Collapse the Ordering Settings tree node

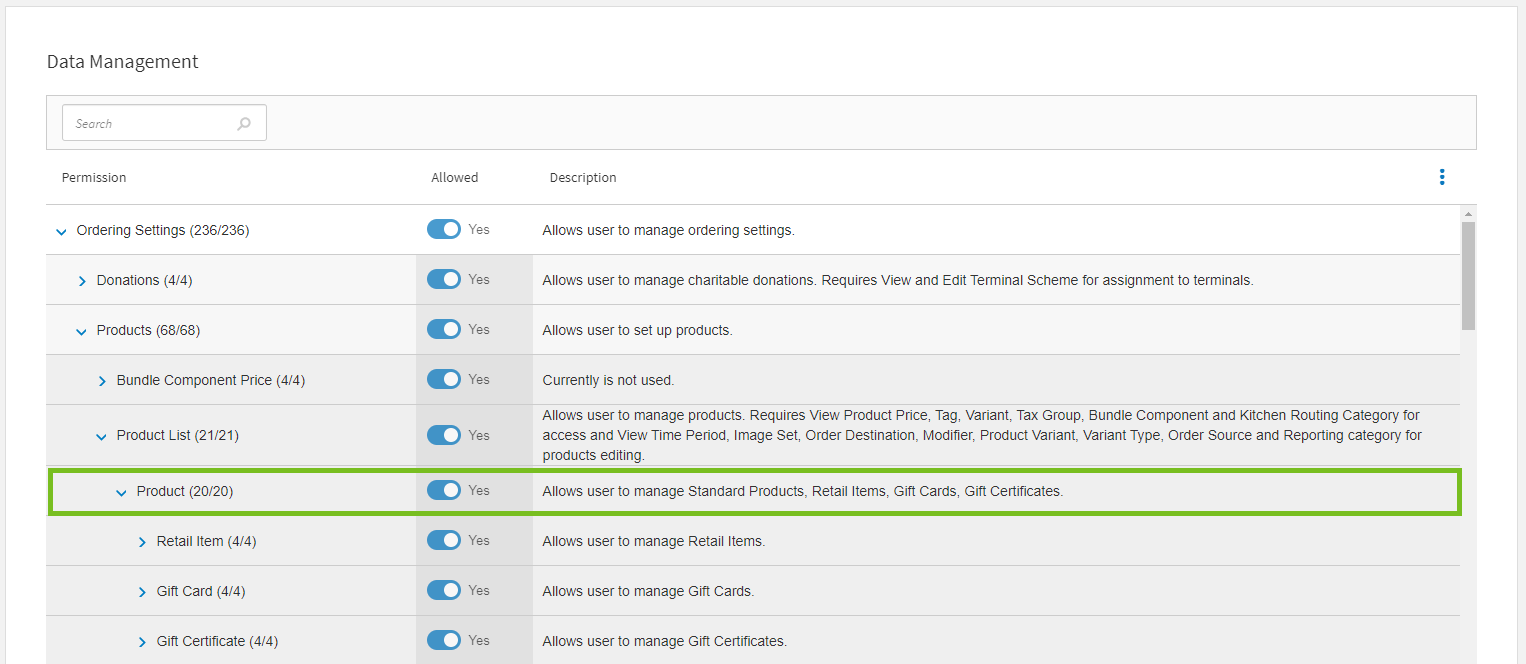(x=62, y=231)
